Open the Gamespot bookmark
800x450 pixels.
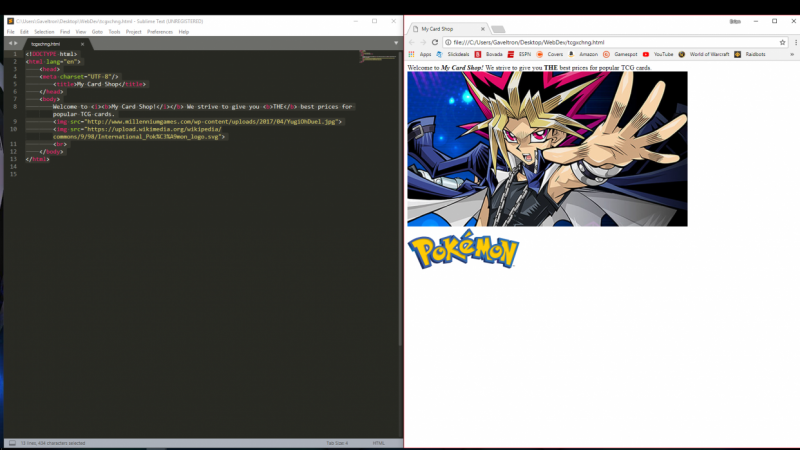coord(620,54)
